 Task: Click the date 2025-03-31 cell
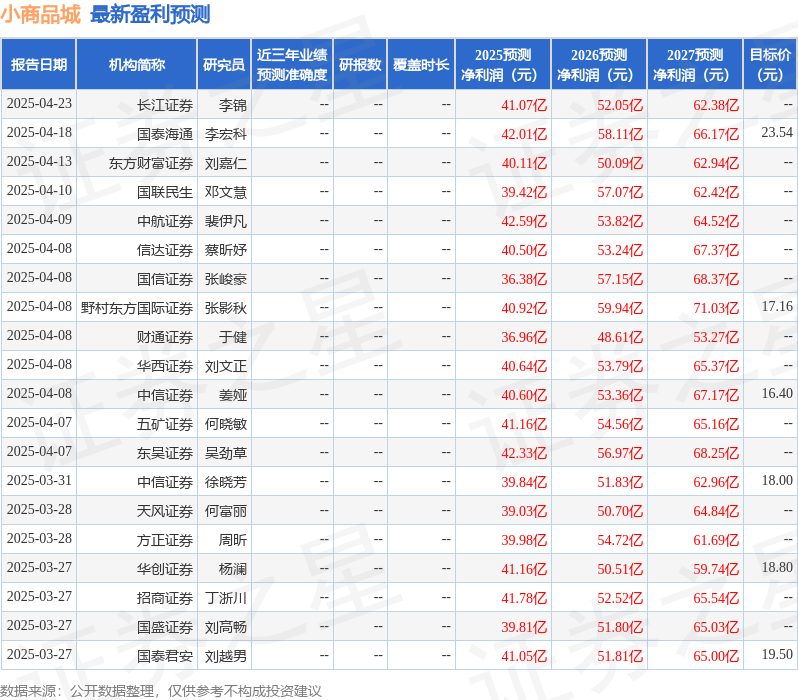[x=39, y=481]
